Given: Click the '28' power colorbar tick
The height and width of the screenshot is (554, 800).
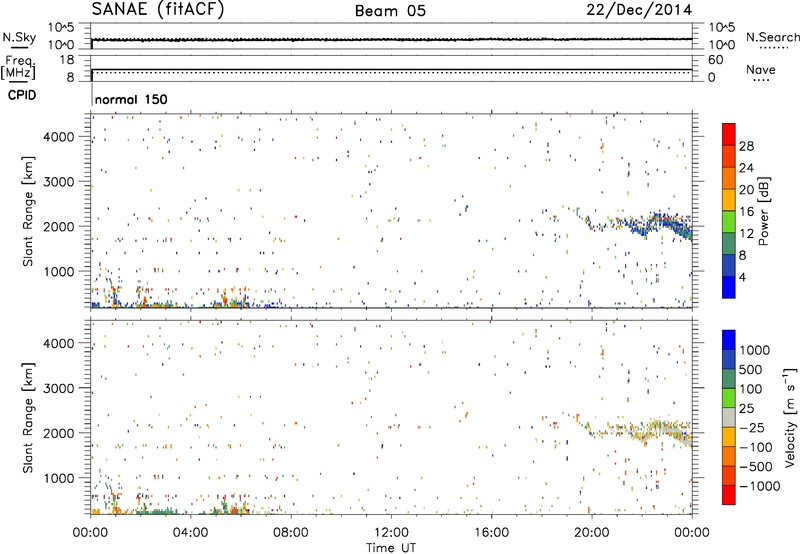Looking at the screenshot, I should click(x=746, y=146).
